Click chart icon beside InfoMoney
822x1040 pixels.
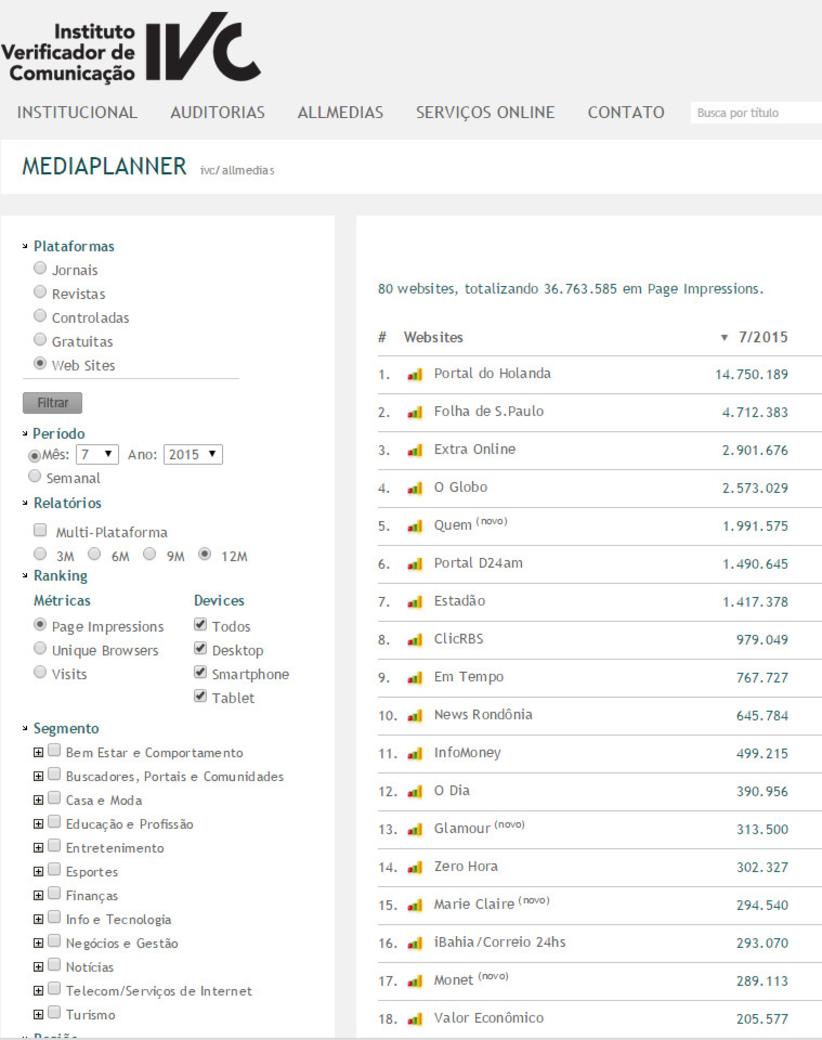click(415, 753)
